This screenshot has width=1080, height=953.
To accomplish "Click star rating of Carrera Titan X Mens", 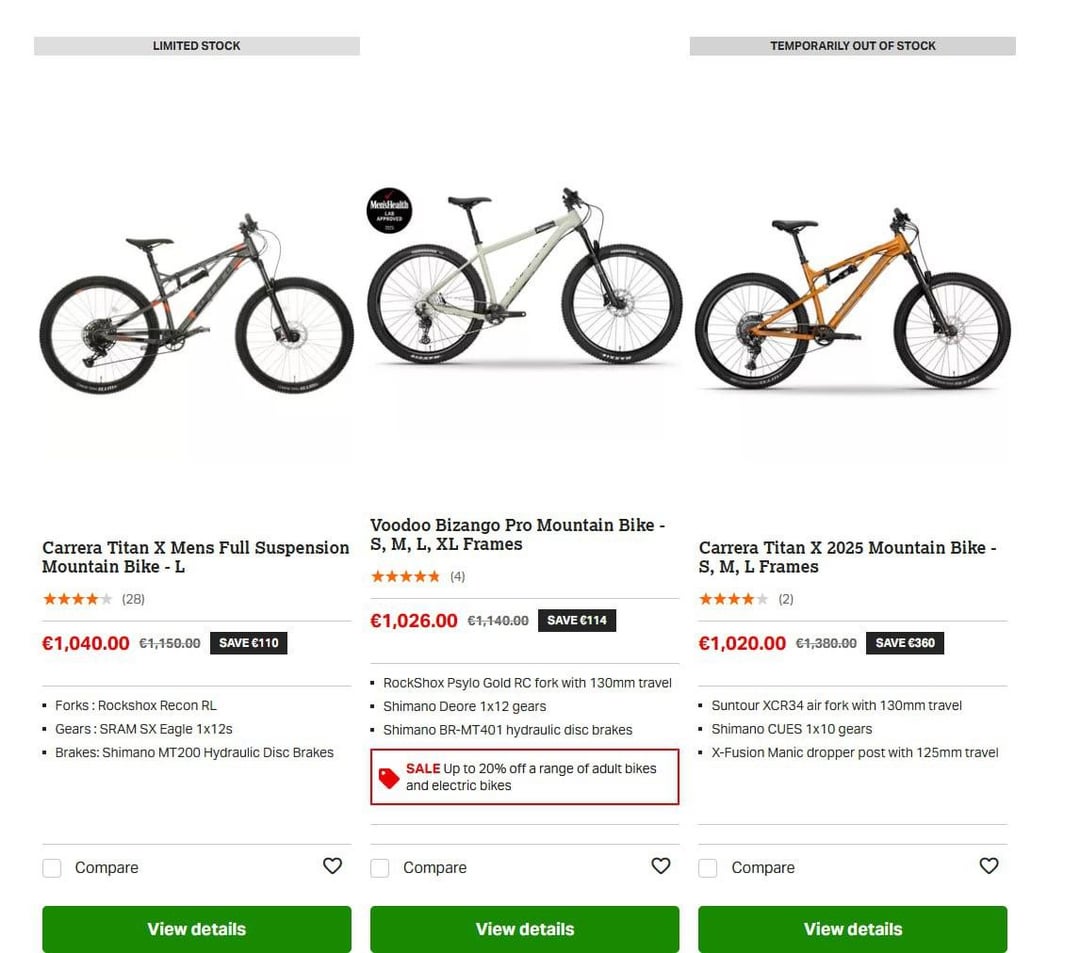I will point(77,600).
